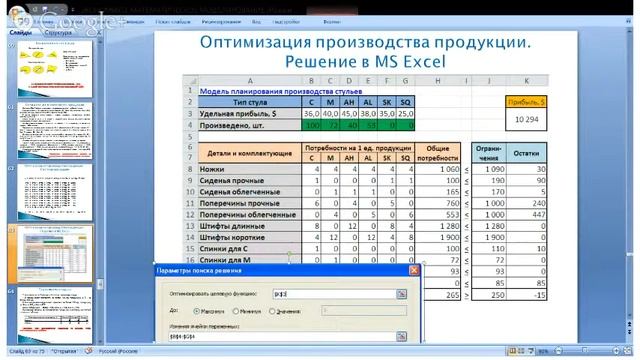Select the second thumbnail, the dense text slide
The width and height of the screenshot is (640, 360).
click(55, 131)
